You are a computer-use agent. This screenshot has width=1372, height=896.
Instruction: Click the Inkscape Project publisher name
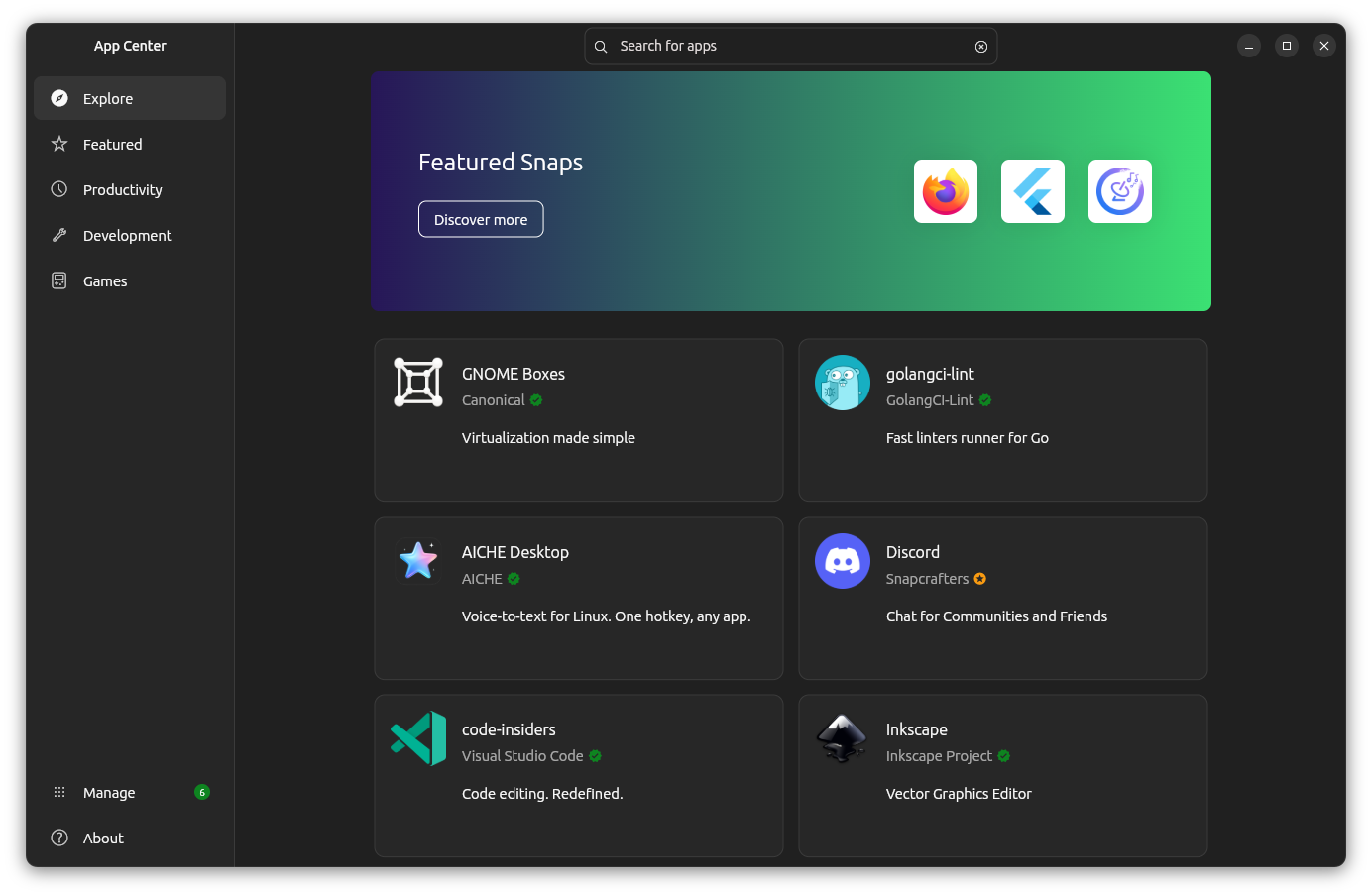coord(939,756)
